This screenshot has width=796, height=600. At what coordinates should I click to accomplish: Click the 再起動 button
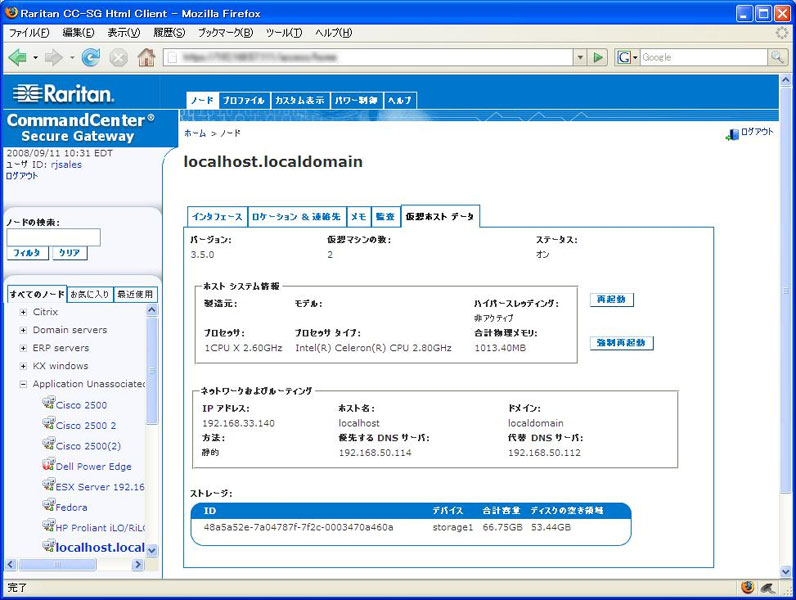pyautogui.click(x=612, y=299)
